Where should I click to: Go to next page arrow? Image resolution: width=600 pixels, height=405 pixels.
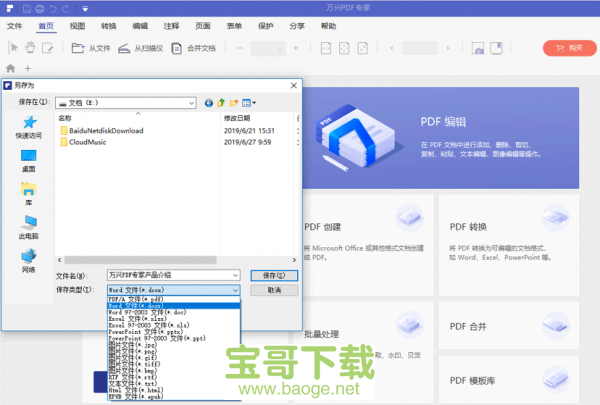(448, 48)
